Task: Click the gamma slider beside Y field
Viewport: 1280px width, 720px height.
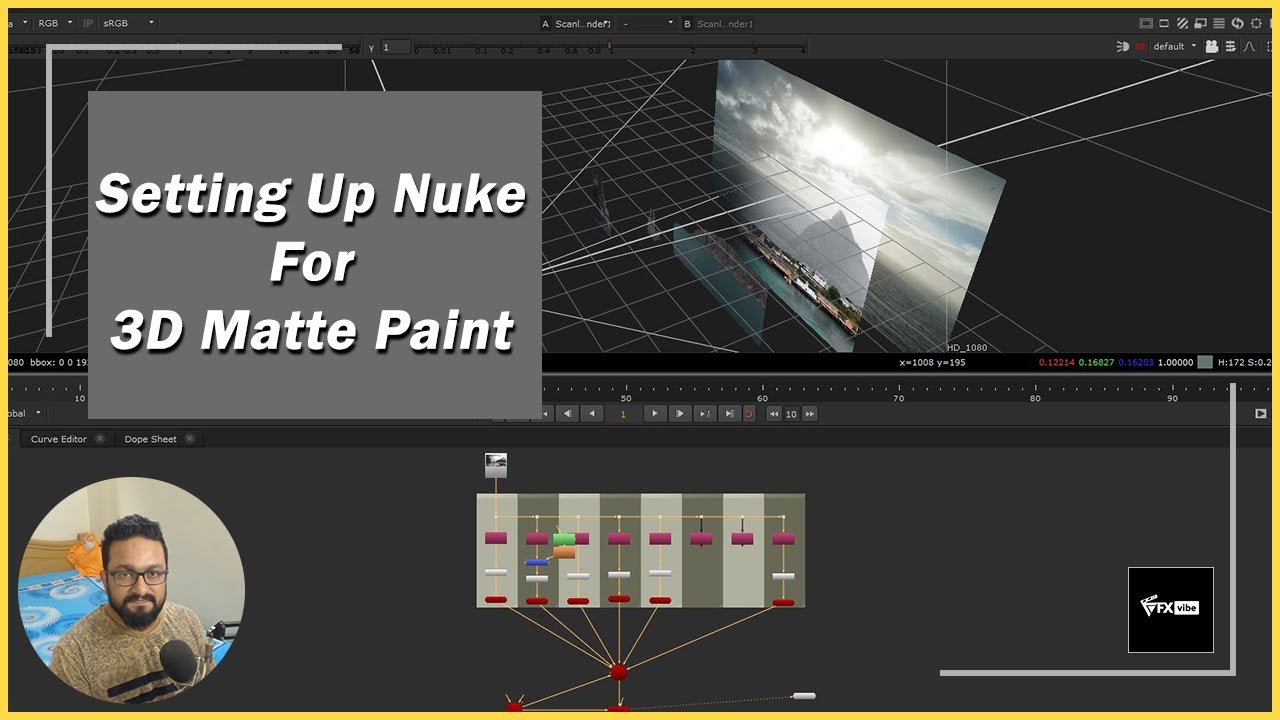Action: [x=610, y=48]
